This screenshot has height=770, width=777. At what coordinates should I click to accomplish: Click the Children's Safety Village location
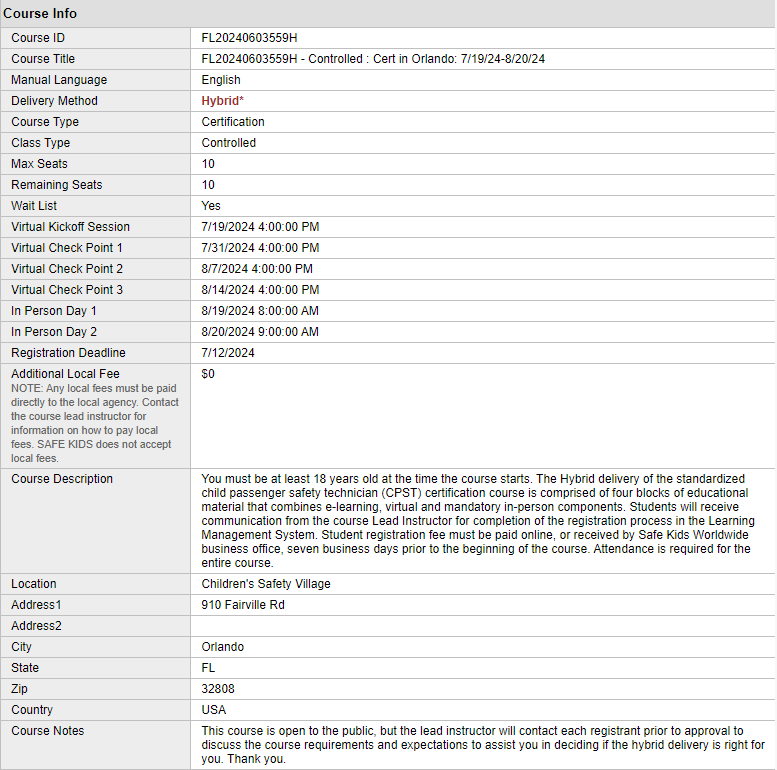point(266,584)
